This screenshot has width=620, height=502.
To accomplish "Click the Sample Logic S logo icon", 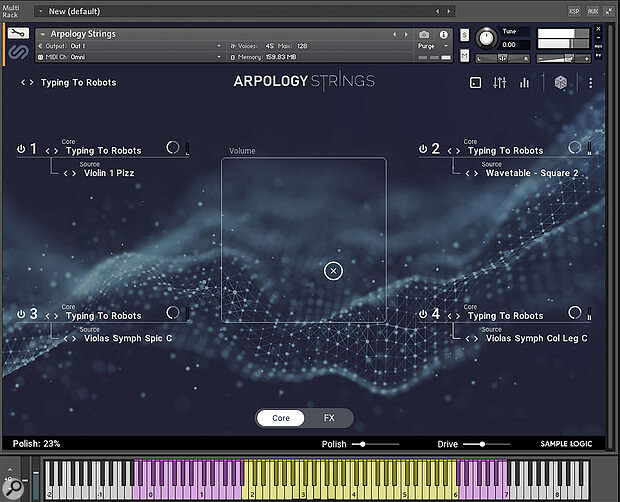I will tap(18, 51).
